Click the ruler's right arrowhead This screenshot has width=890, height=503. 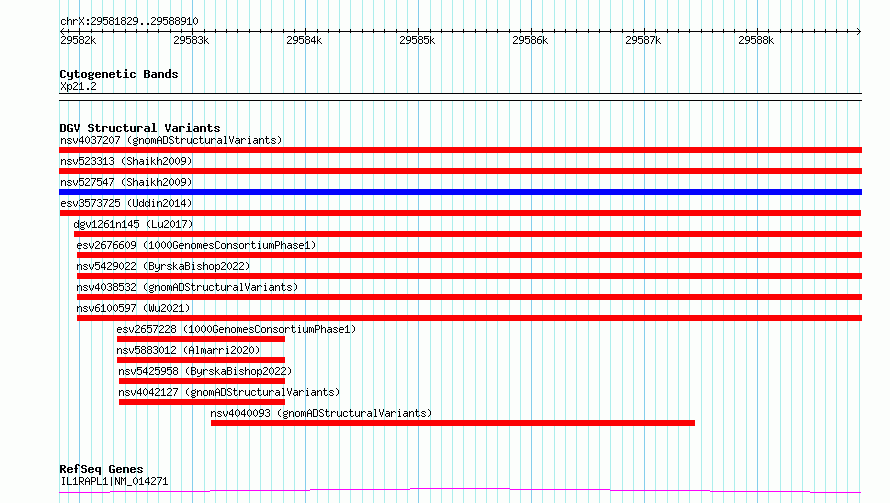click(859, 31)
